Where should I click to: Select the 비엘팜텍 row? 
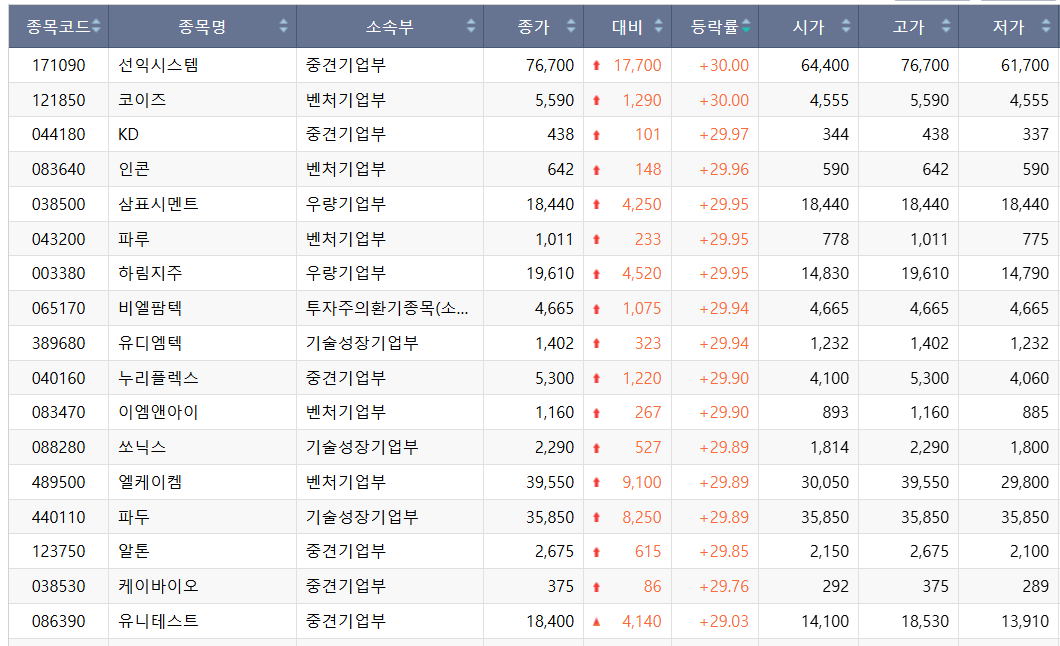(145, 307)
